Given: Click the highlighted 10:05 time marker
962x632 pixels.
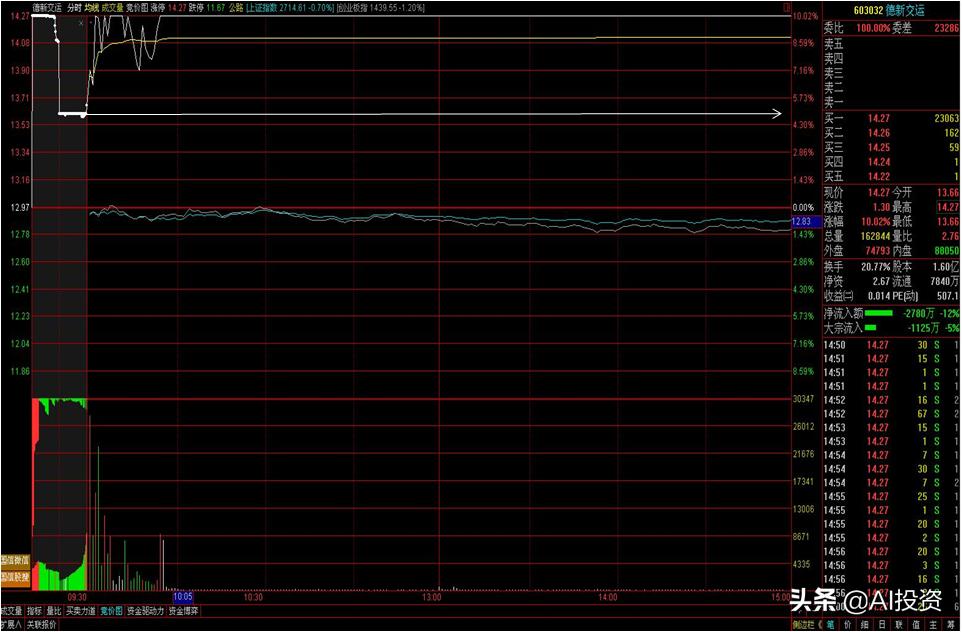Looking at the screenshot, I should (183, 596).
